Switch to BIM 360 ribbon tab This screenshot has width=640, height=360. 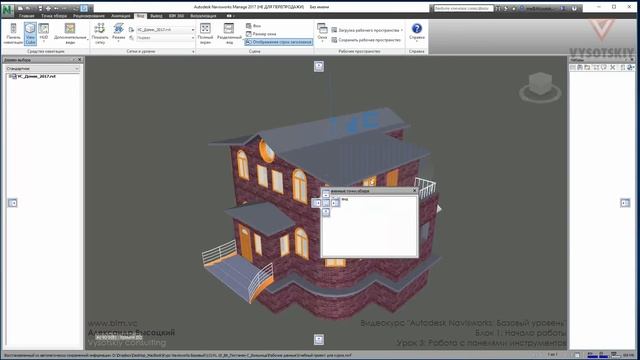(176, 16)
